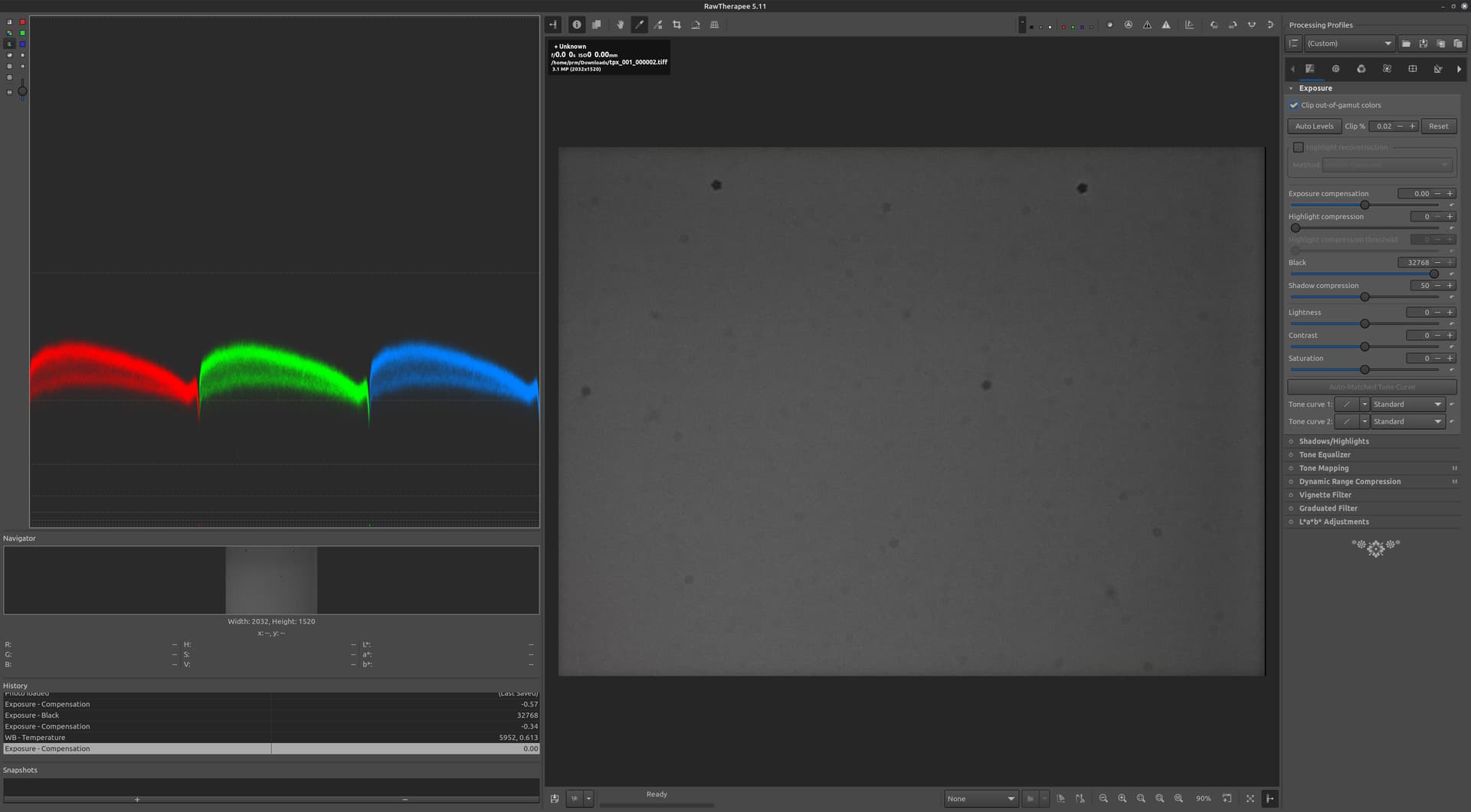
Task: Open the (Custom) processing profile dropdown
Action: coord(1349,44)
